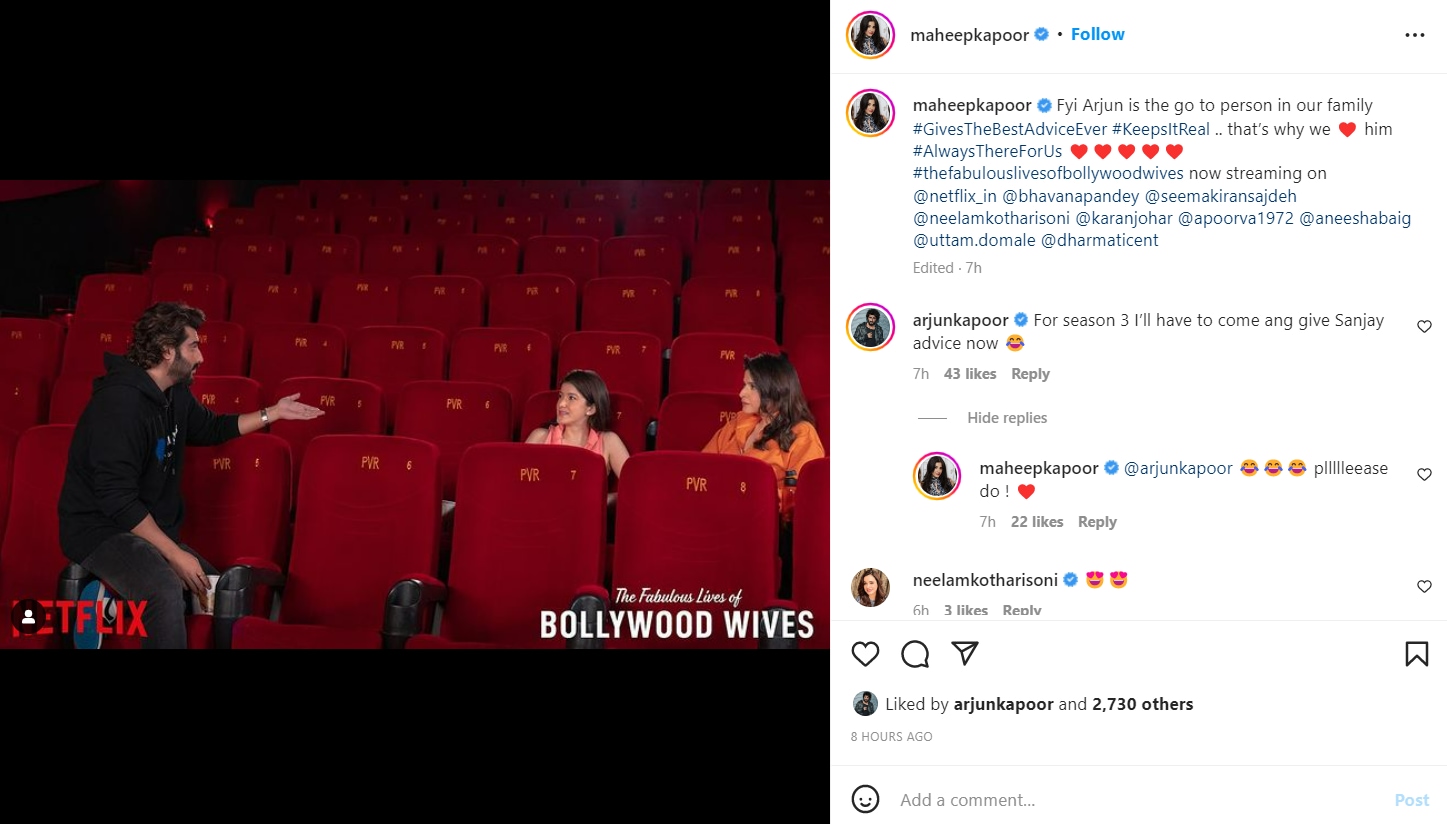Share post via paper plane icon
This screenshot has width=1447, height=824.
964,654
